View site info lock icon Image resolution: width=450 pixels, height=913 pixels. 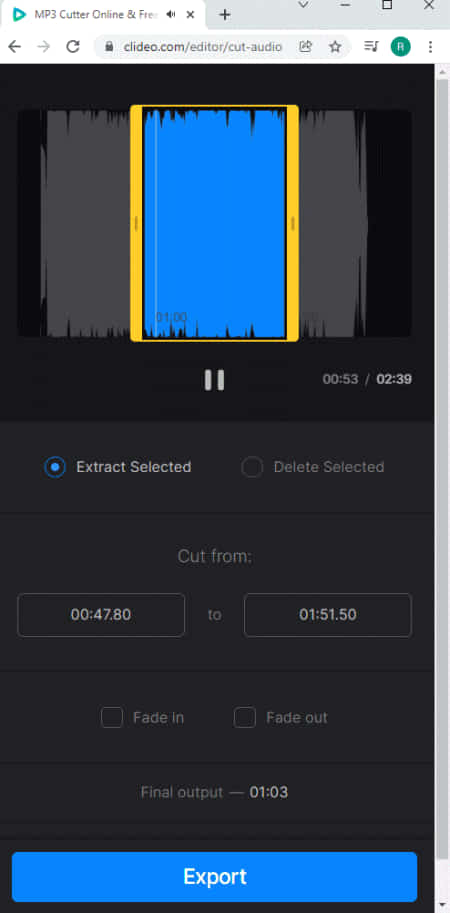109,47
